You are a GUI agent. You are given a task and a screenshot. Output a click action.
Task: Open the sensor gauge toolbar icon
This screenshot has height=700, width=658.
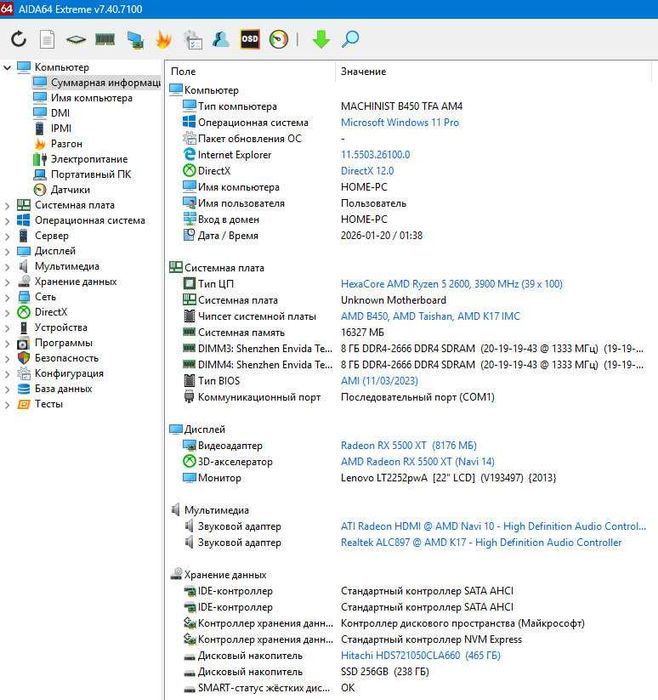coord(279,39)
